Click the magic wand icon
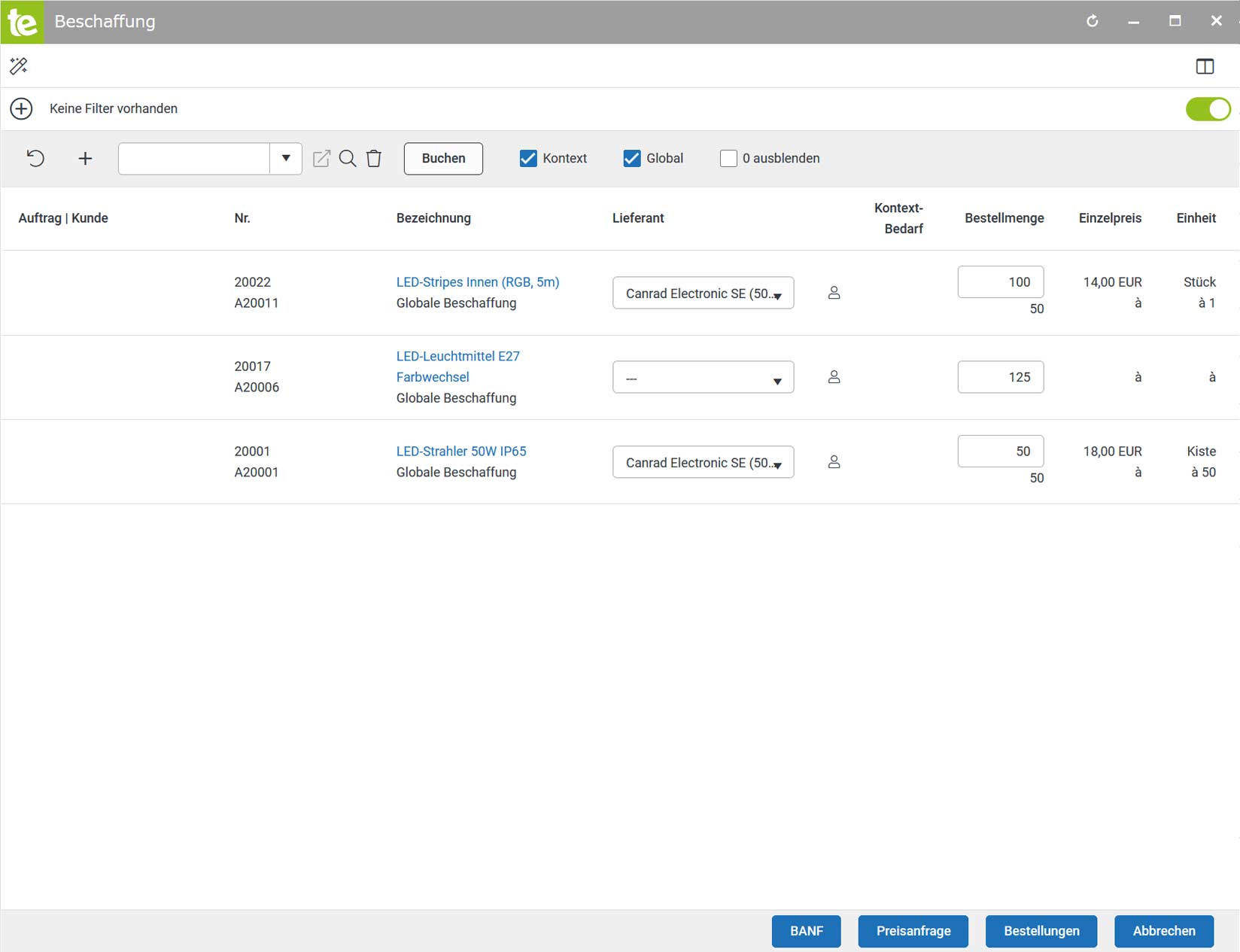Image resolution: width=1240 pixels, height=952 pixels. [19, 66]
